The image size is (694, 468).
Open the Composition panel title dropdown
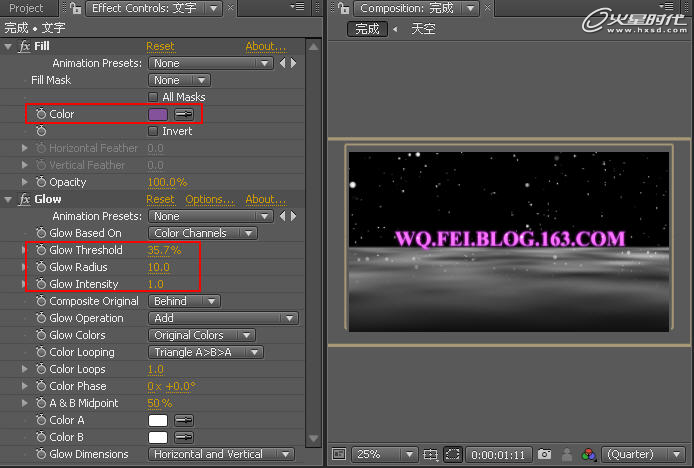click(470, 8)
